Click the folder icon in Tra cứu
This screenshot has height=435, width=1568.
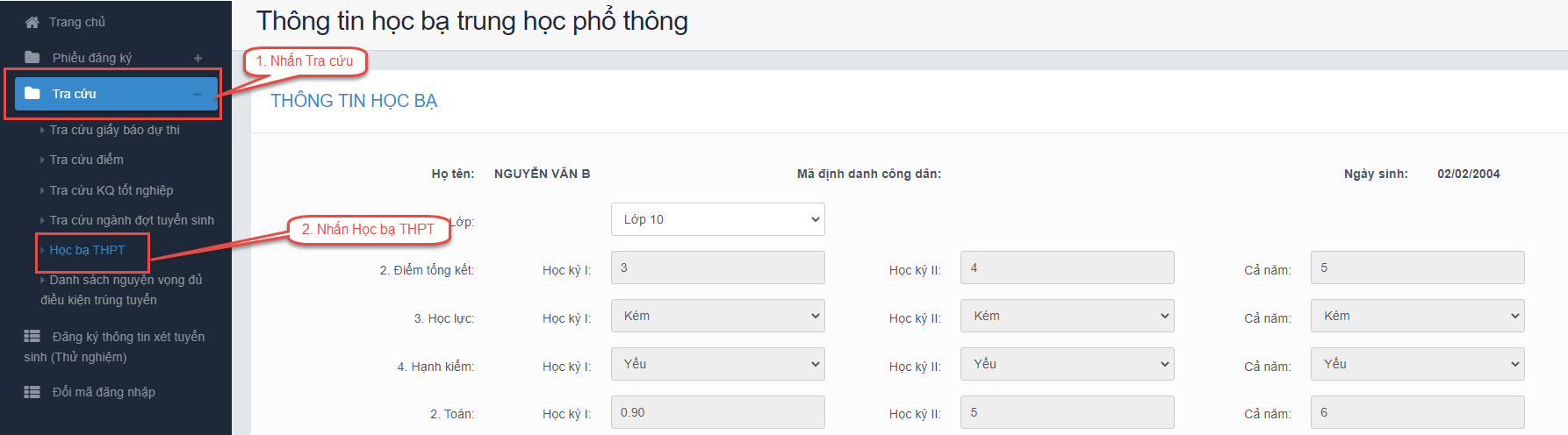click(x=32, y=93)
